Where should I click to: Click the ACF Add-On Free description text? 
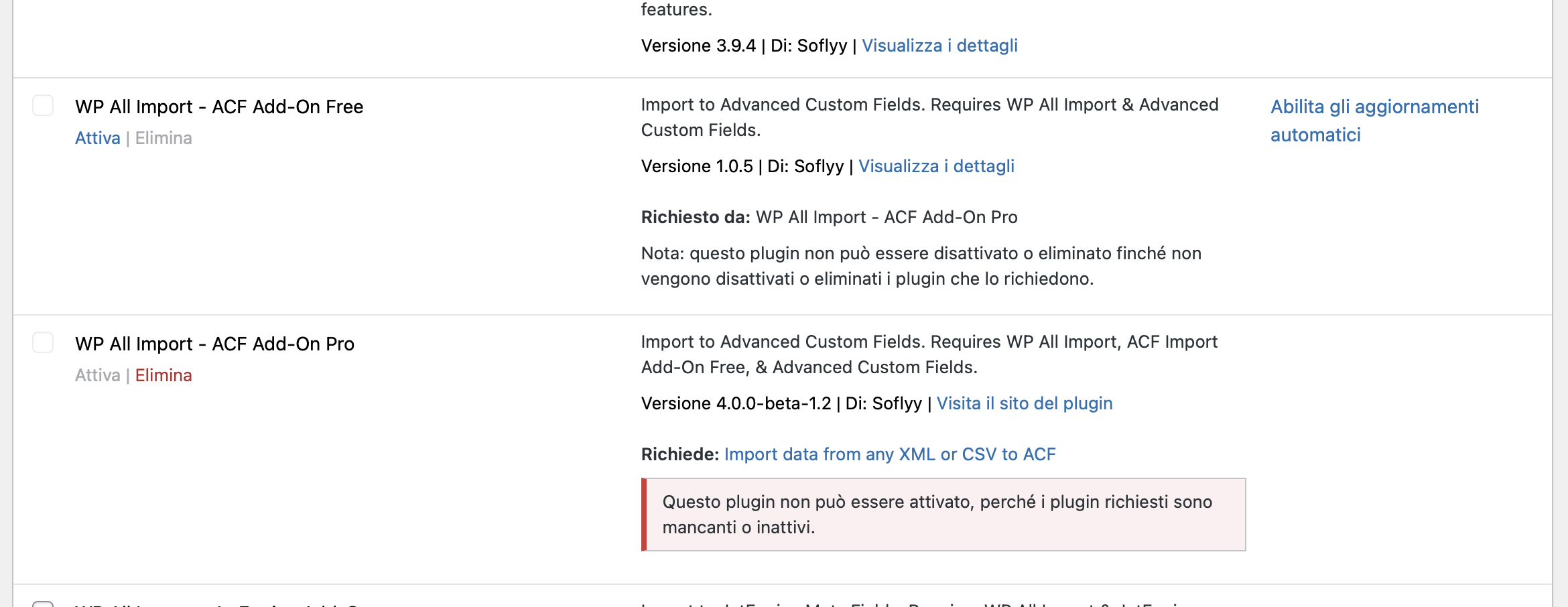(930, 117)
